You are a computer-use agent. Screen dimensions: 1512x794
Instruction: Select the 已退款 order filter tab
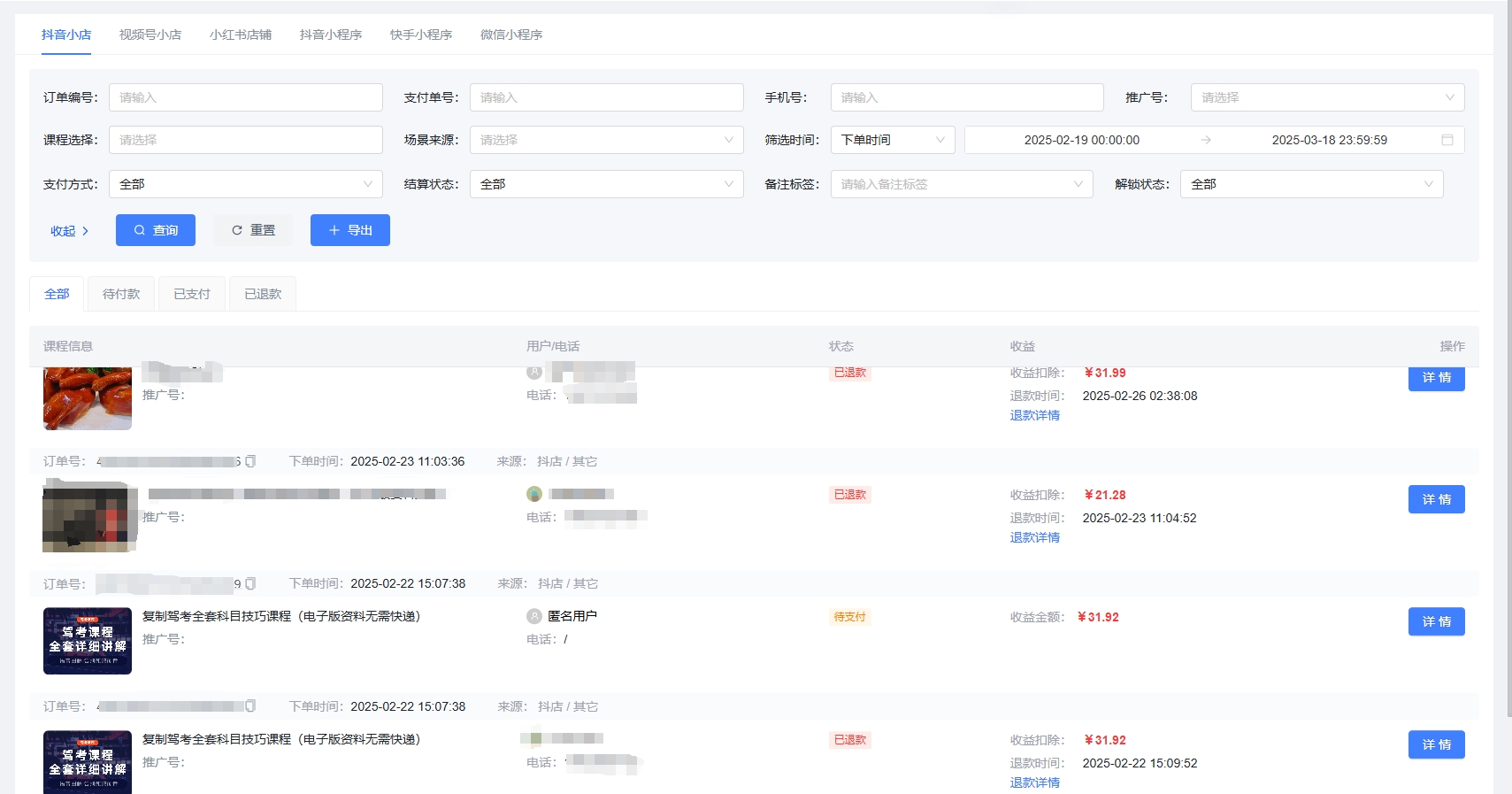click(263, 294)
